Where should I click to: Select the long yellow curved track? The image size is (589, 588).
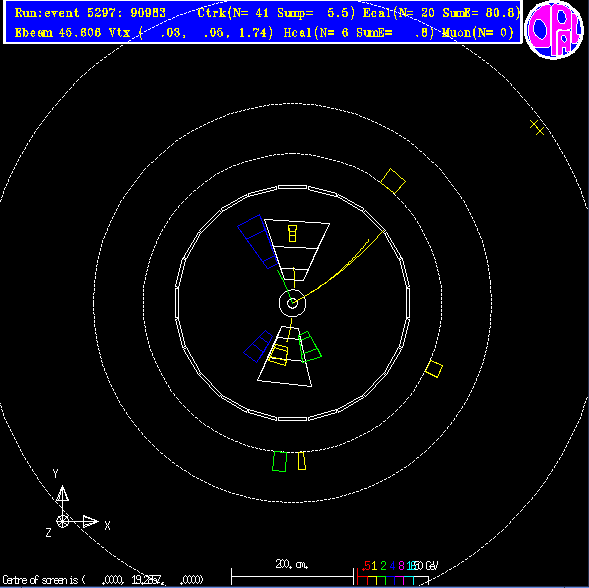click(338, 267)
